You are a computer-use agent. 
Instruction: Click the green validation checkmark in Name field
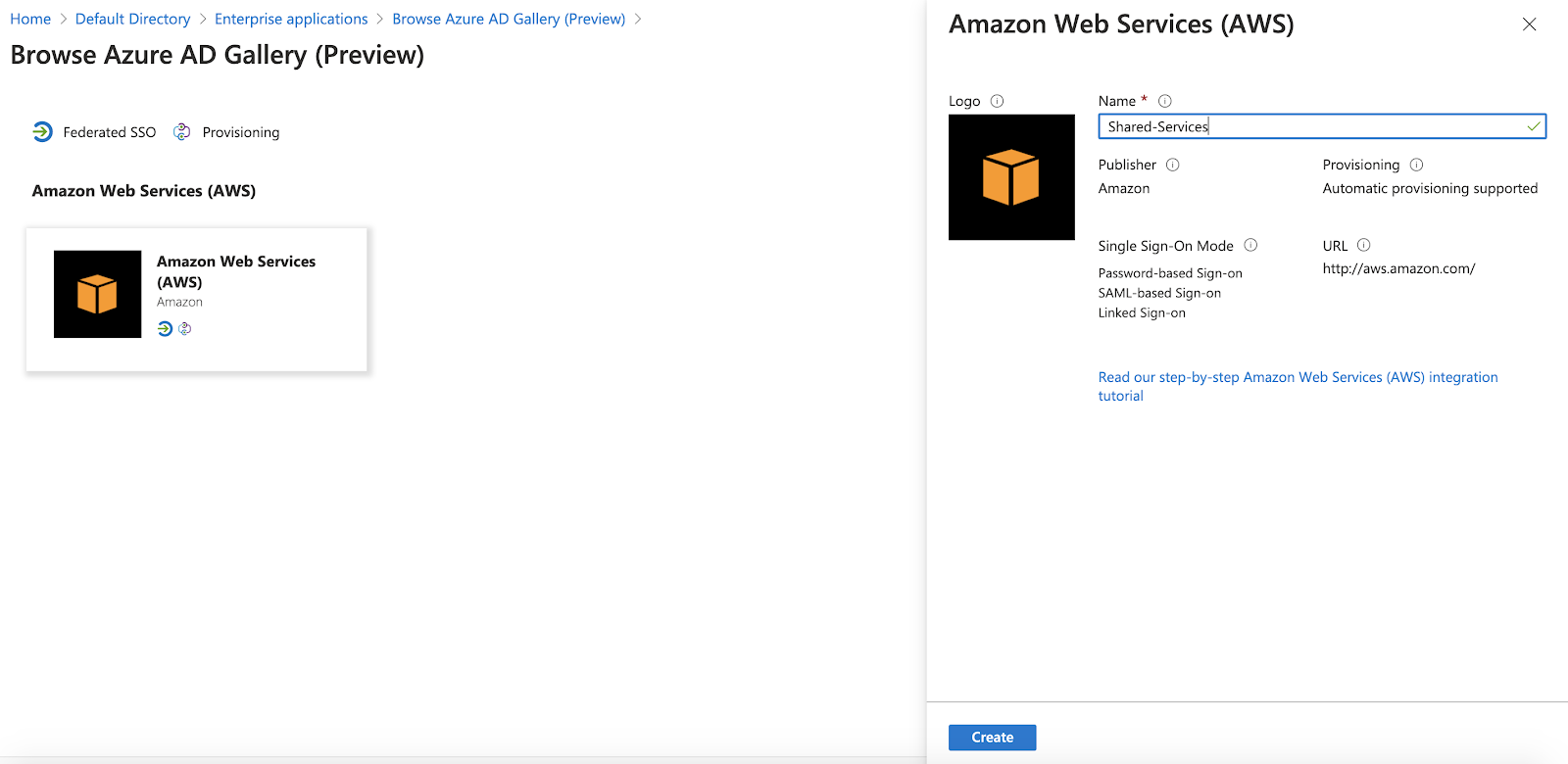tap(1534, 126)
